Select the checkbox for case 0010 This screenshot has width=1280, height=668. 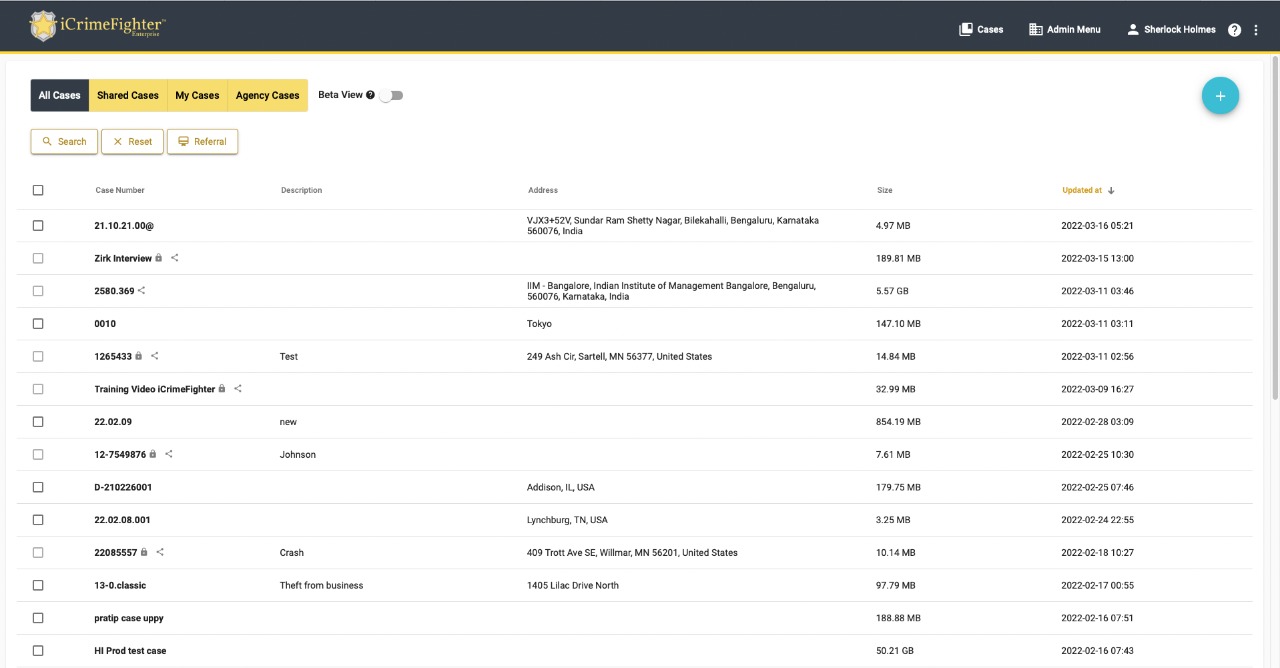(38, 324)
